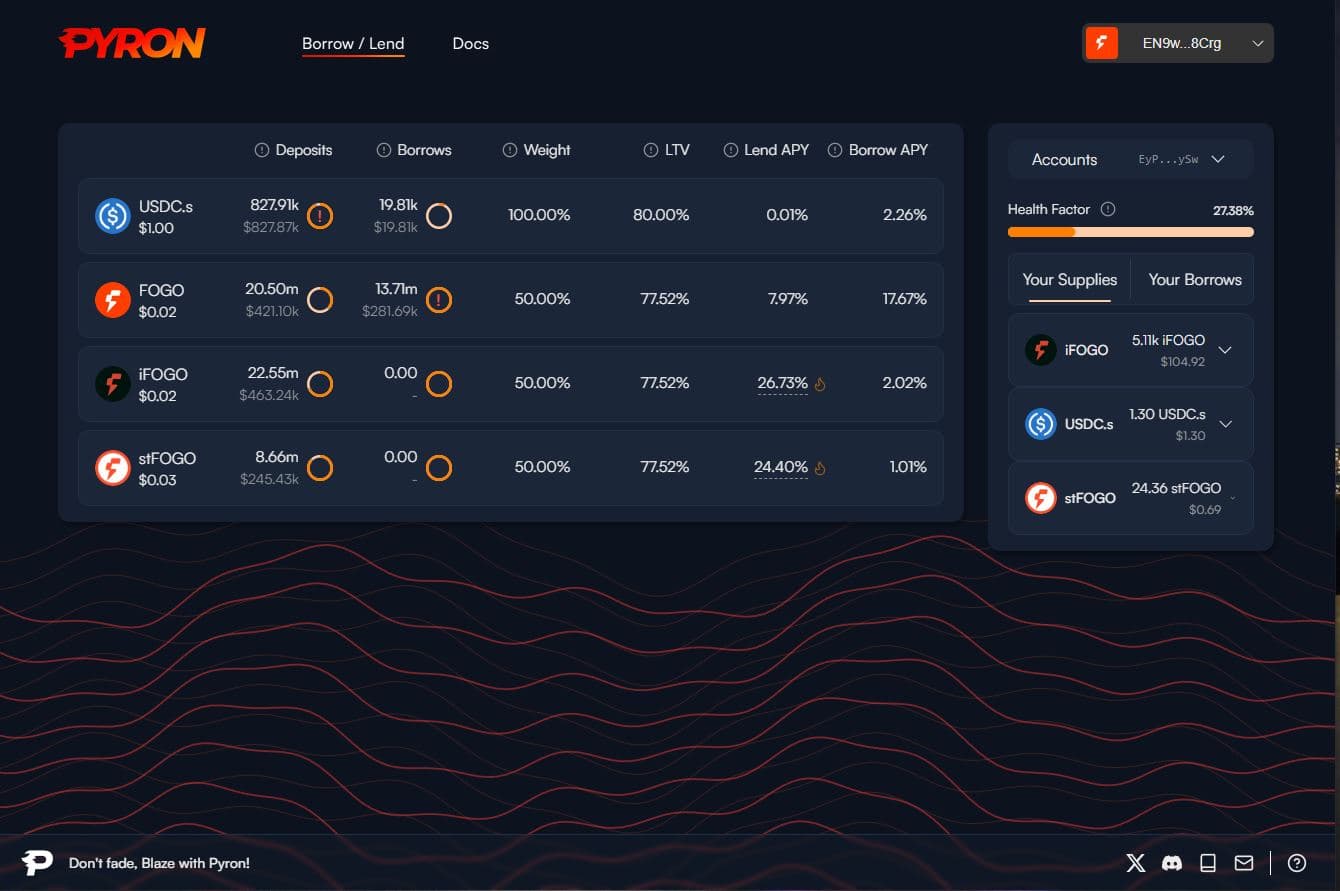Switch to Your Borrows tab
1340x891 pixels.
click(1194, 280)
